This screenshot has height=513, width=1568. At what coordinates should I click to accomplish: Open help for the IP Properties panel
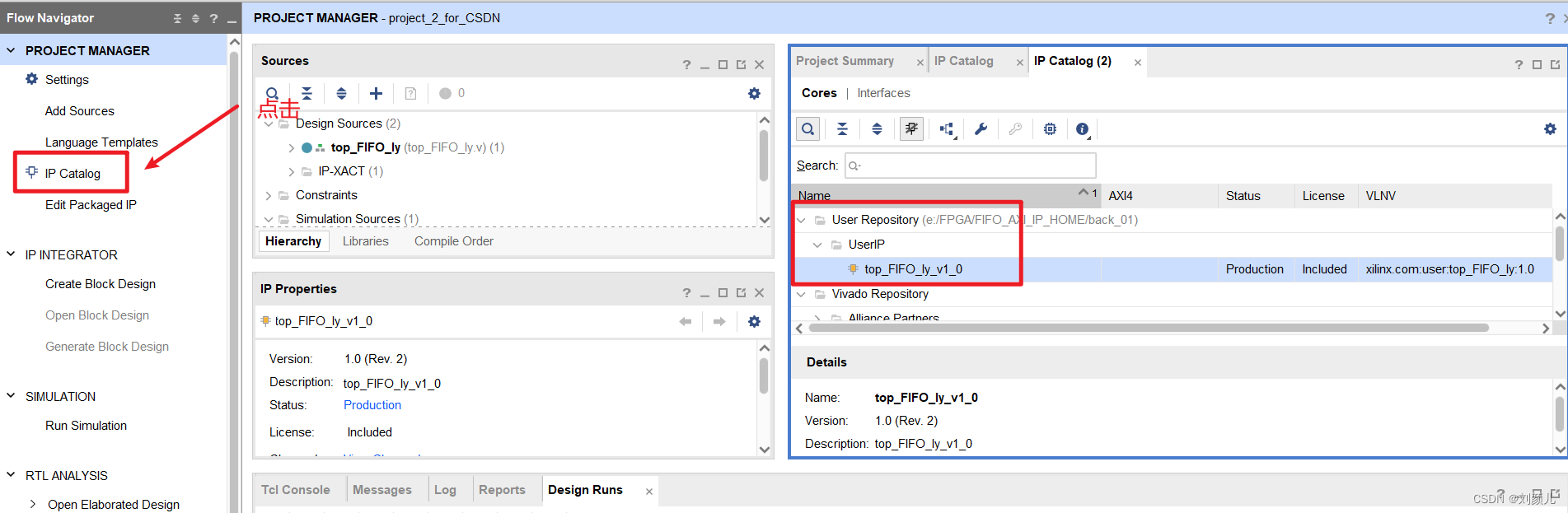(686, 292)
